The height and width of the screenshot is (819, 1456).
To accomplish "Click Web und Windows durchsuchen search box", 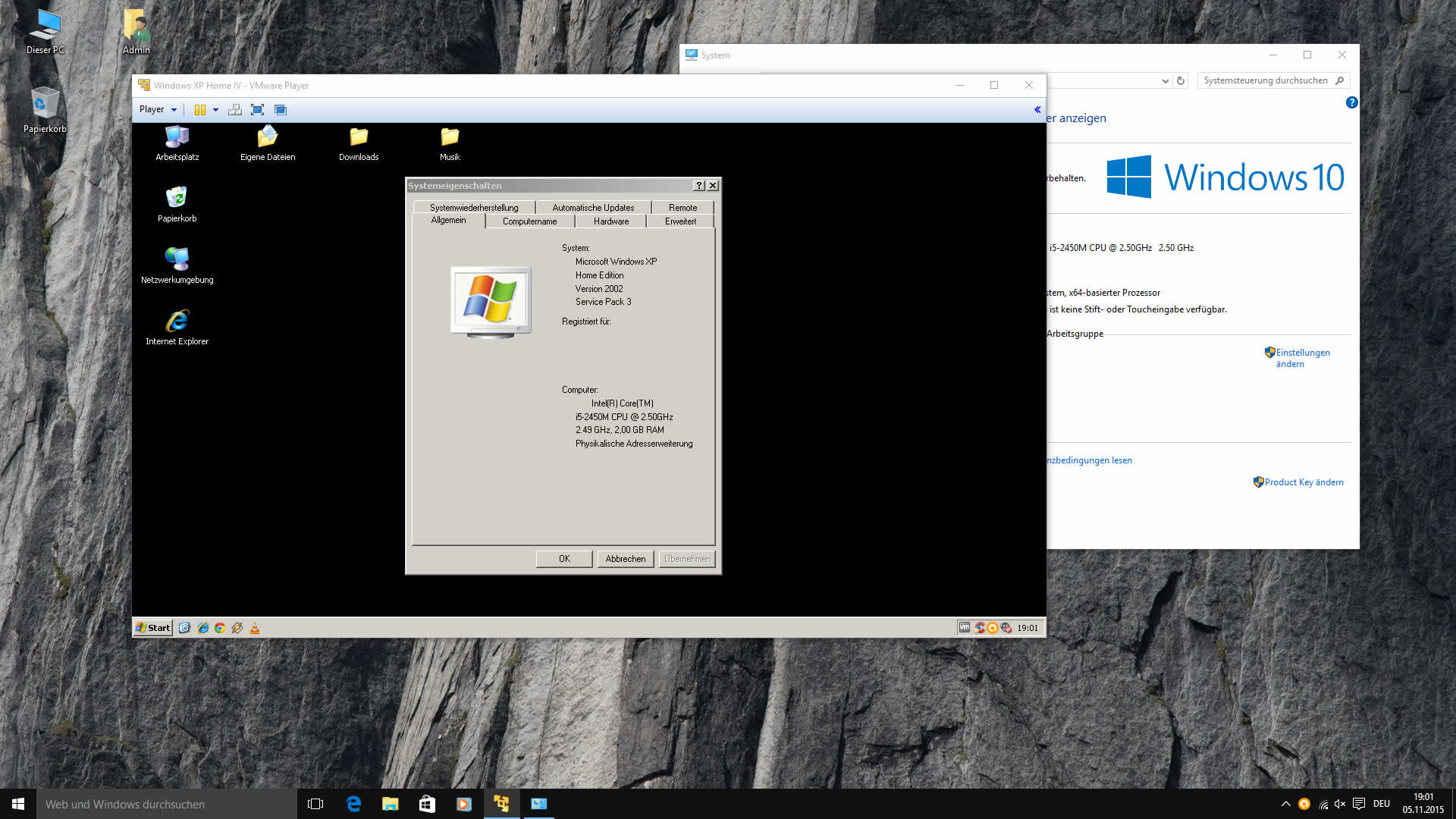I will [167, 804].
